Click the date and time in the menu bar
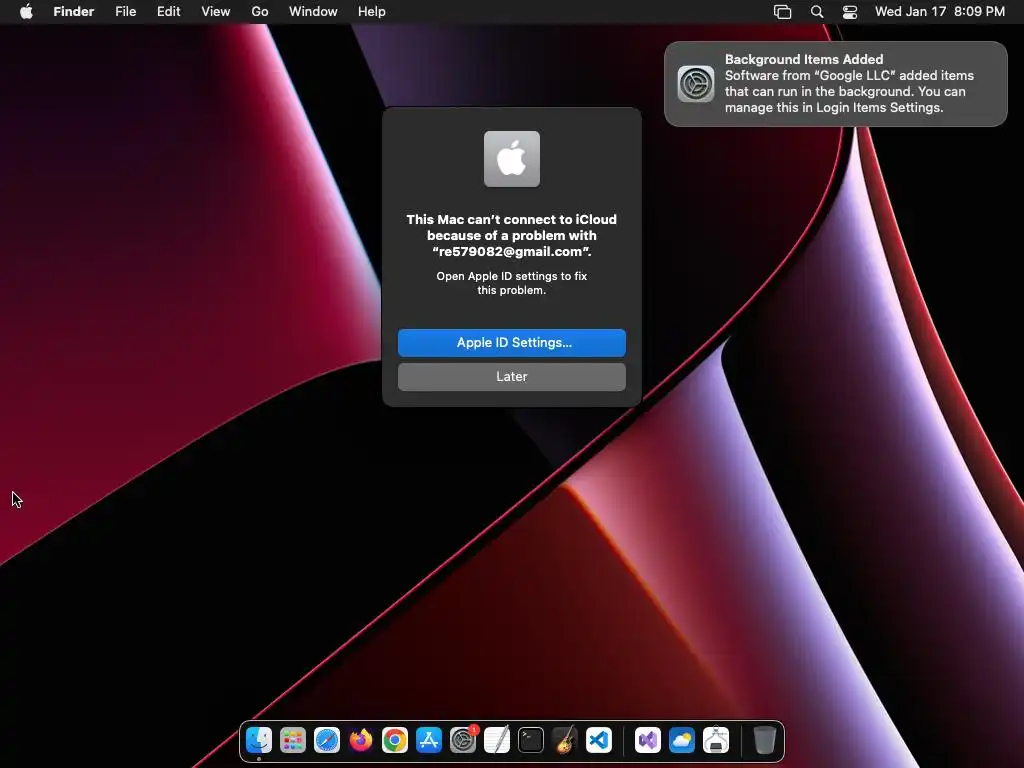The width and height of the screenshot is (1024, 768). tap(939, 12)
